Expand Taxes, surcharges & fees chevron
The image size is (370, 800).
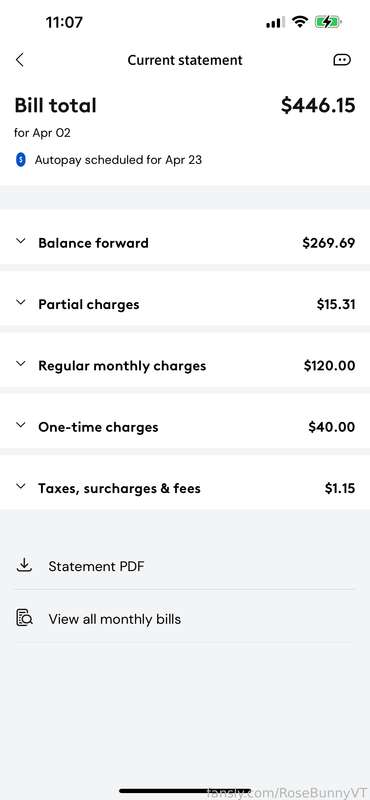[x=20, y=486]
